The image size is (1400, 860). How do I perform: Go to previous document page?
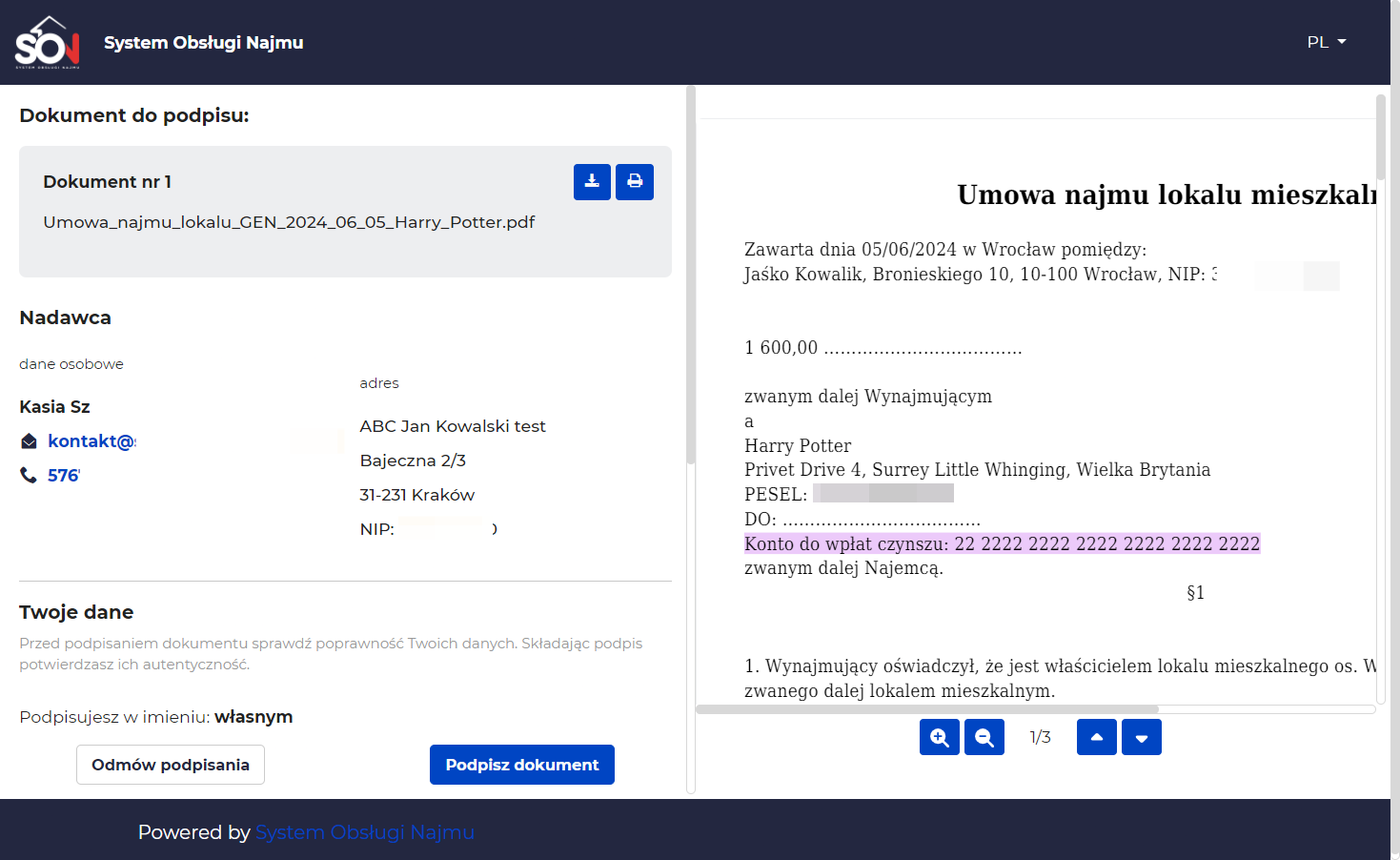pos(1097,737)
